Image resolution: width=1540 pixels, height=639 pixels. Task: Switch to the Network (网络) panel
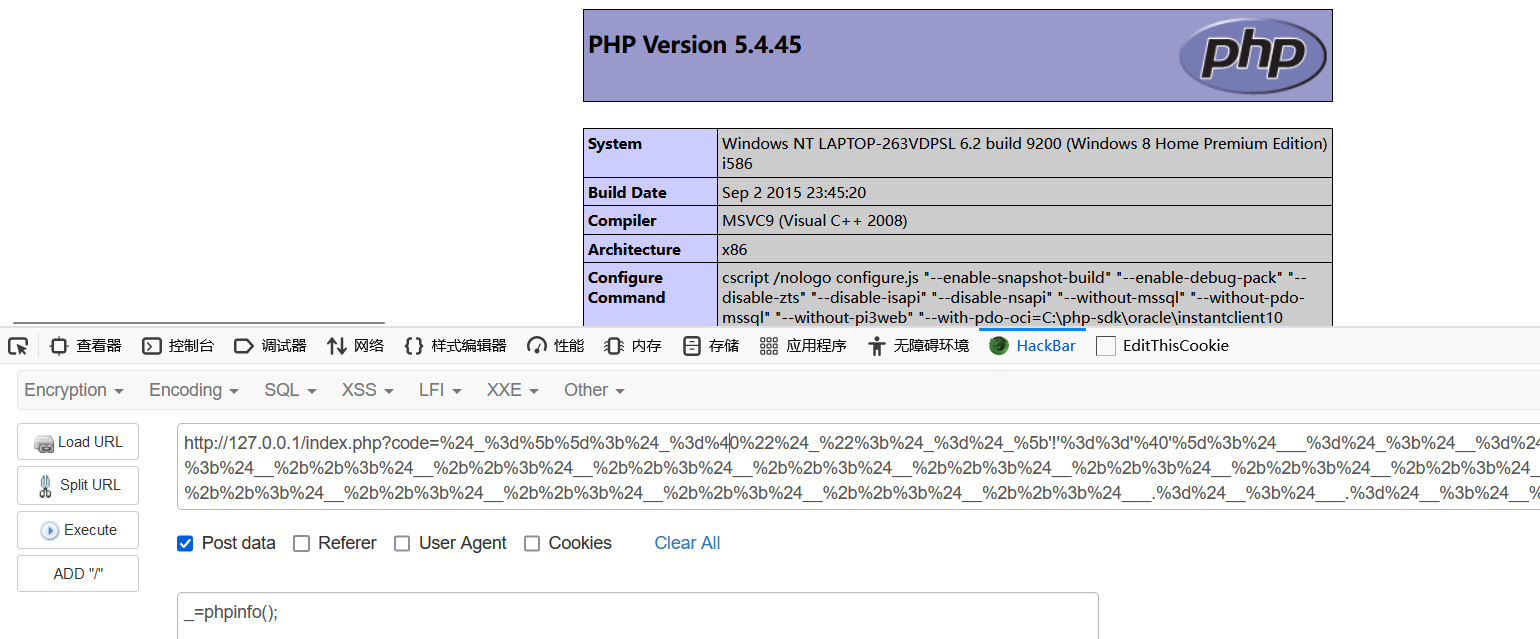tap(356, 346)
